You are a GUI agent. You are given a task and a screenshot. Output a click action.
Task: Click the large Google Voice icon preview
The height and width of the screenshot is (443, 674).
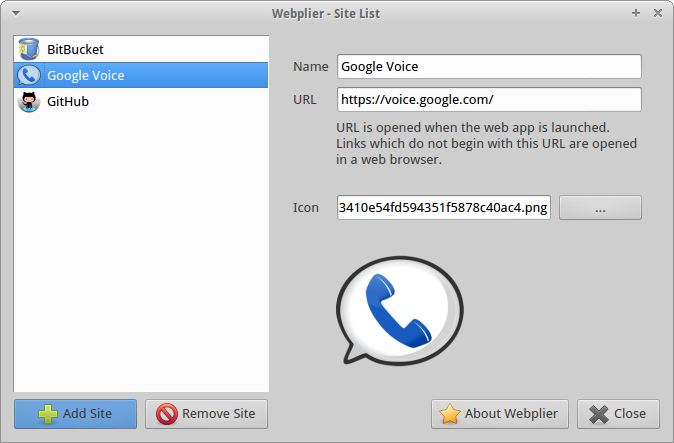point(399,311)
